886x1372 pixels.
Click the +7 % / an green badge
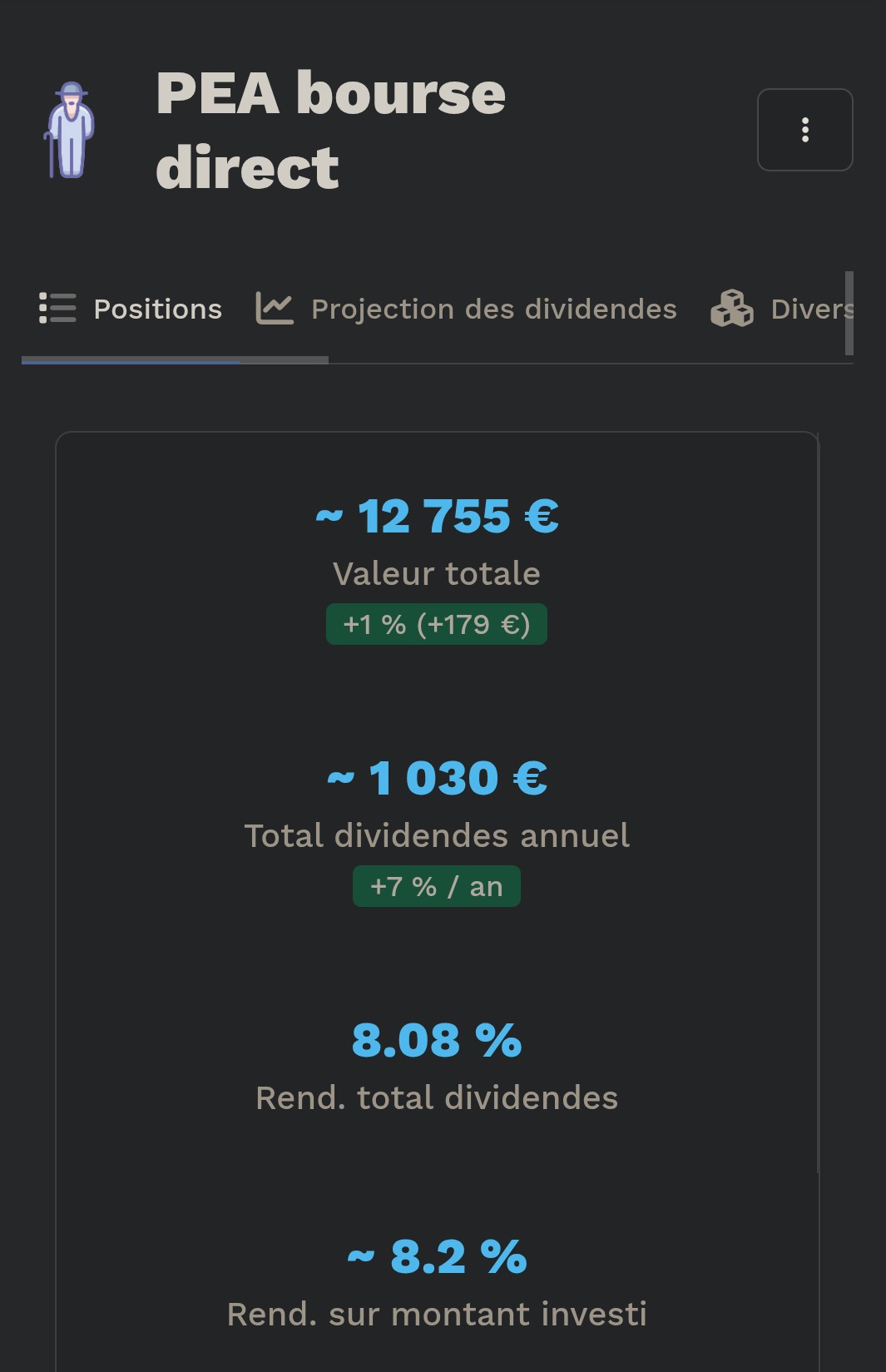point(437,886)
